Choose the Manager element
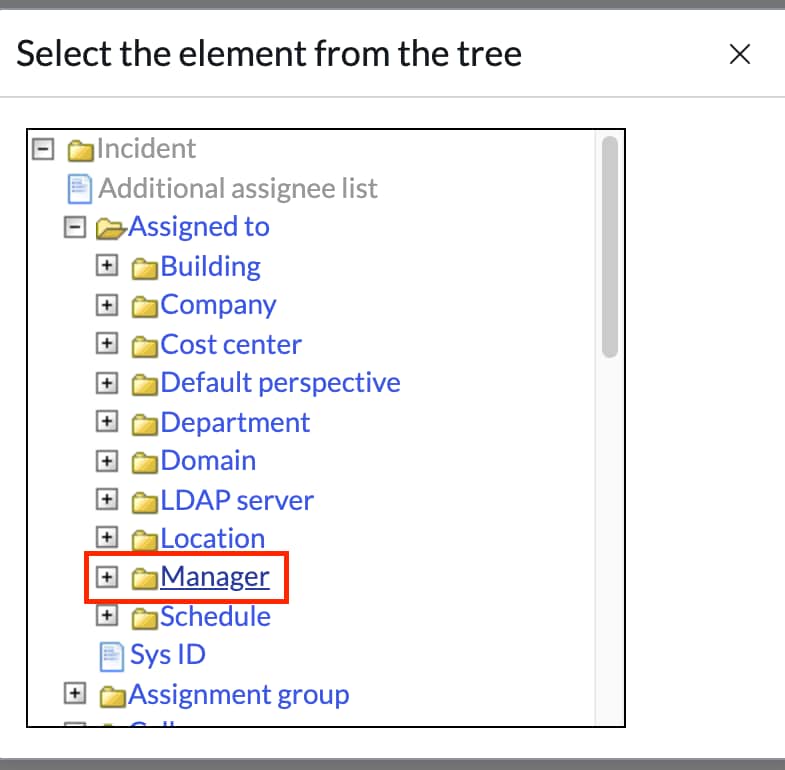Image resolution: width=785 pixels, height=770 pixels. (x=214, y=577)
